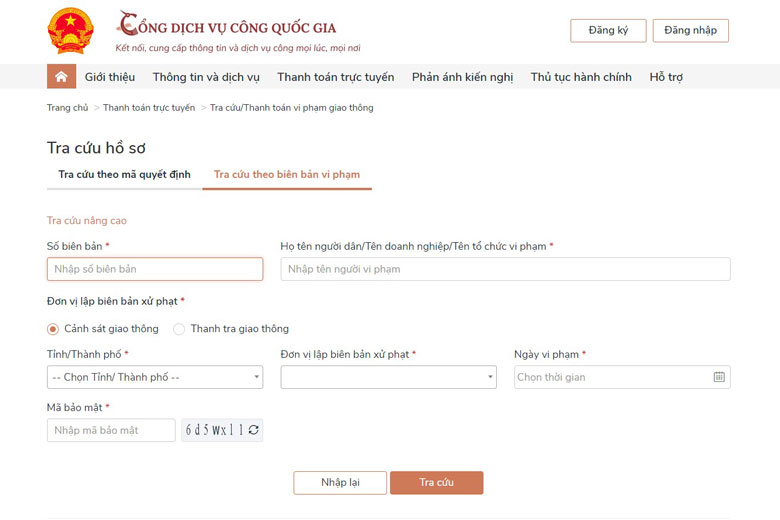Click the Trang chủ breadcrumb link
Image resolution: width=780 pixels, height=520 pixels.
coord(67,108)
